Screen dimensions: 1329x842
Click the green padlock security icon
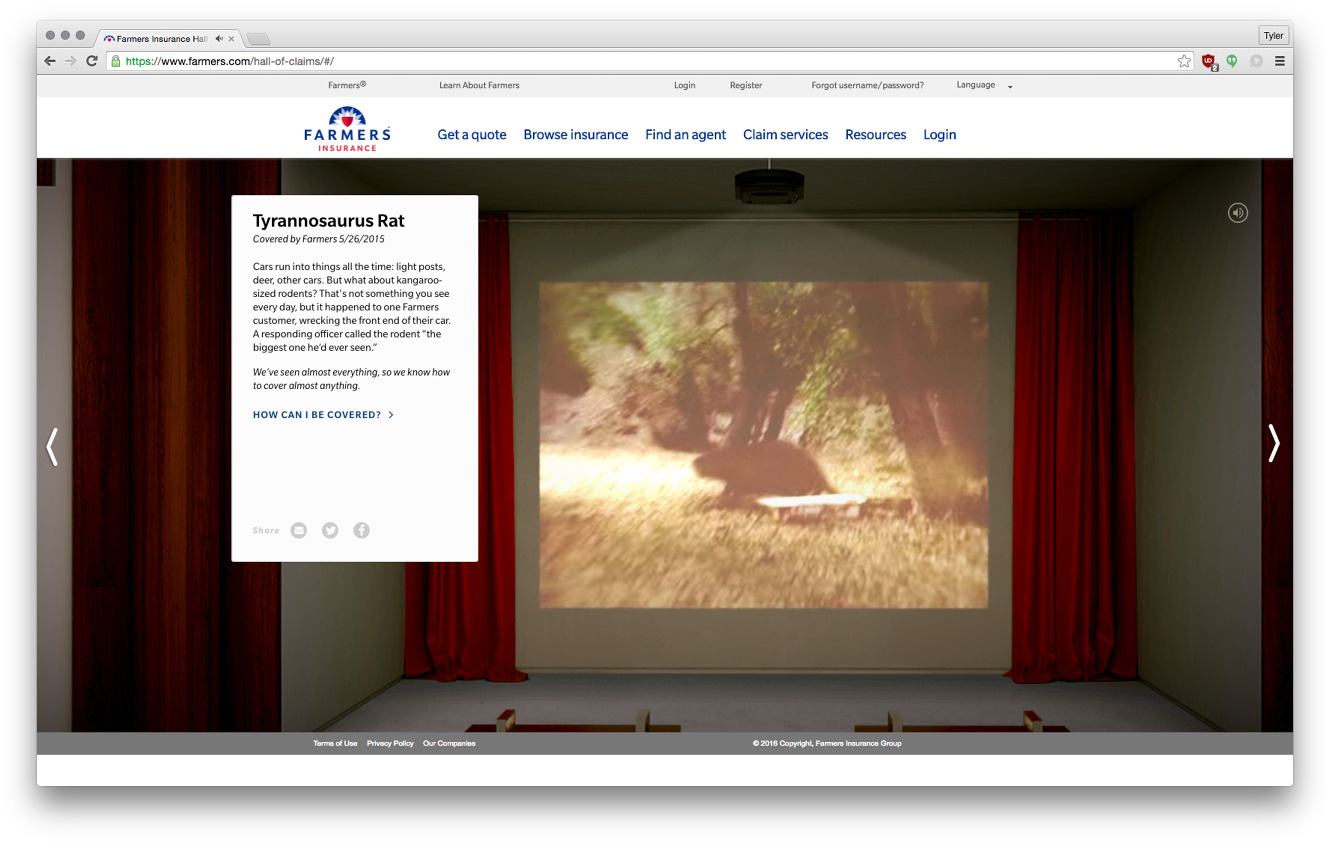[116, 61]
